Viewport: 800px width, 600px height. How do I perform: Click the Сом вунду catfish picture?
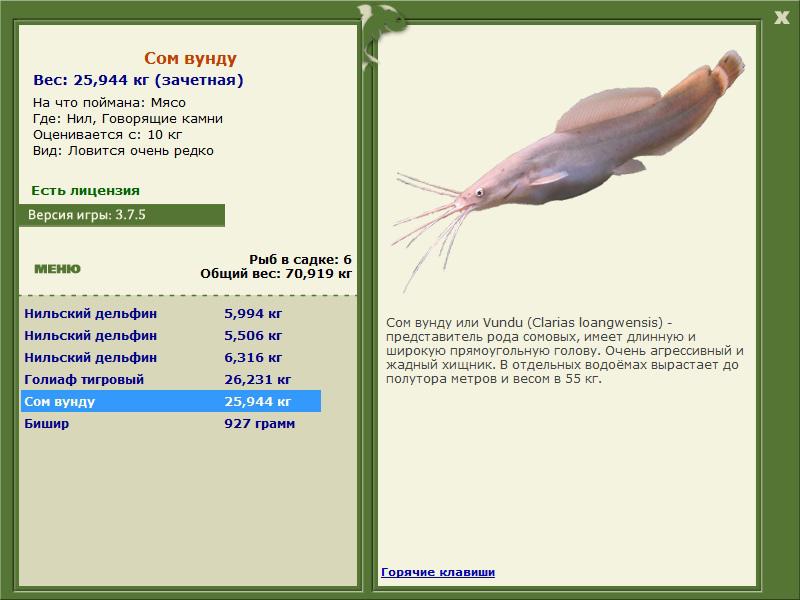click(x=568, y=171)
